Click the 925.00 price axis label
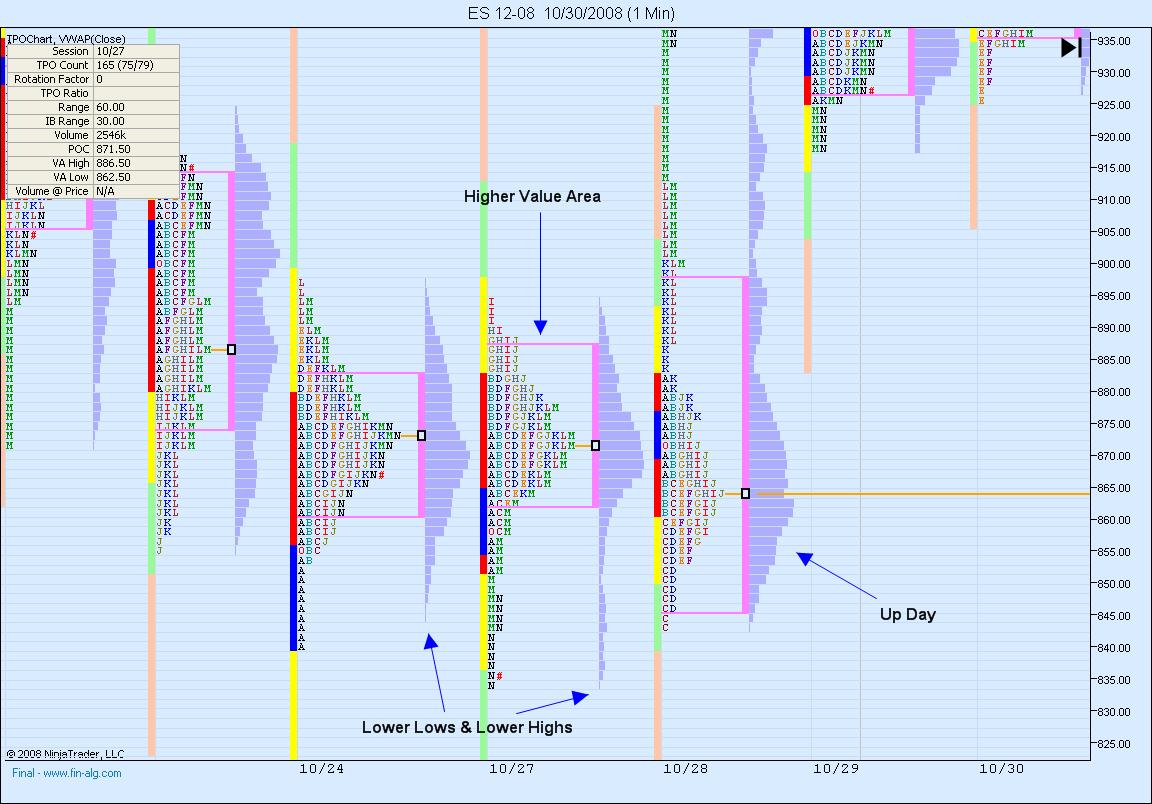 pyautogui.click(x=1114, y=105)
